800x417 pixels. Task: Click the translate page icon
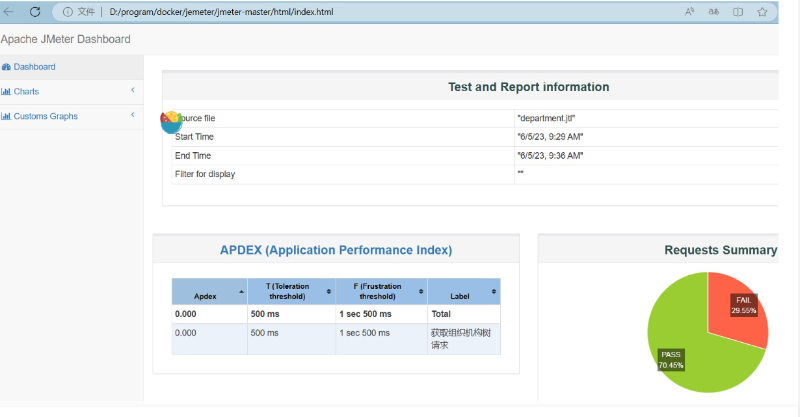point(714,12)
